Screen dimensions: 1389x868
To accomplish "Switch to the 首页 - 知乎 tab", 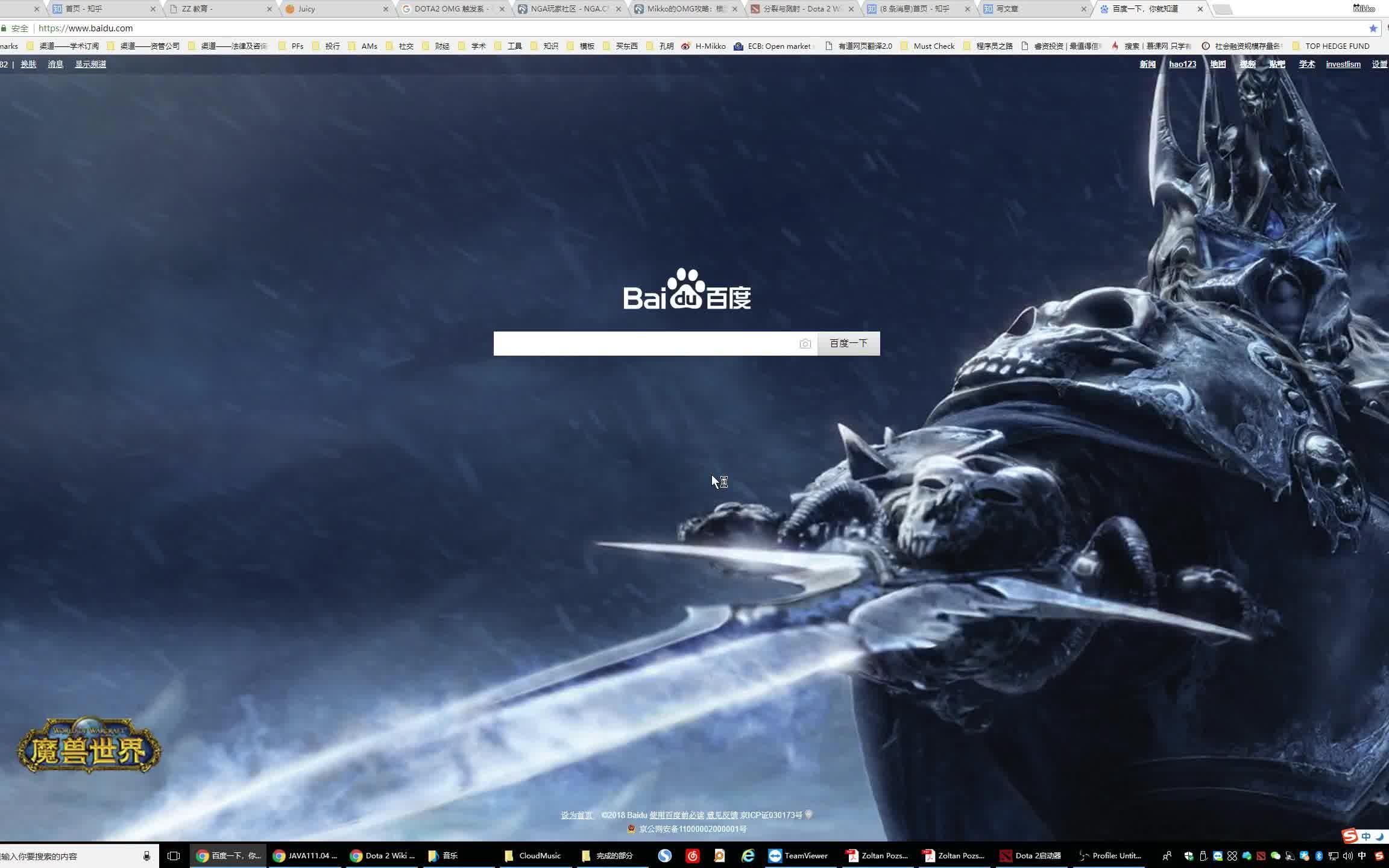I will [x=102, y=9].
